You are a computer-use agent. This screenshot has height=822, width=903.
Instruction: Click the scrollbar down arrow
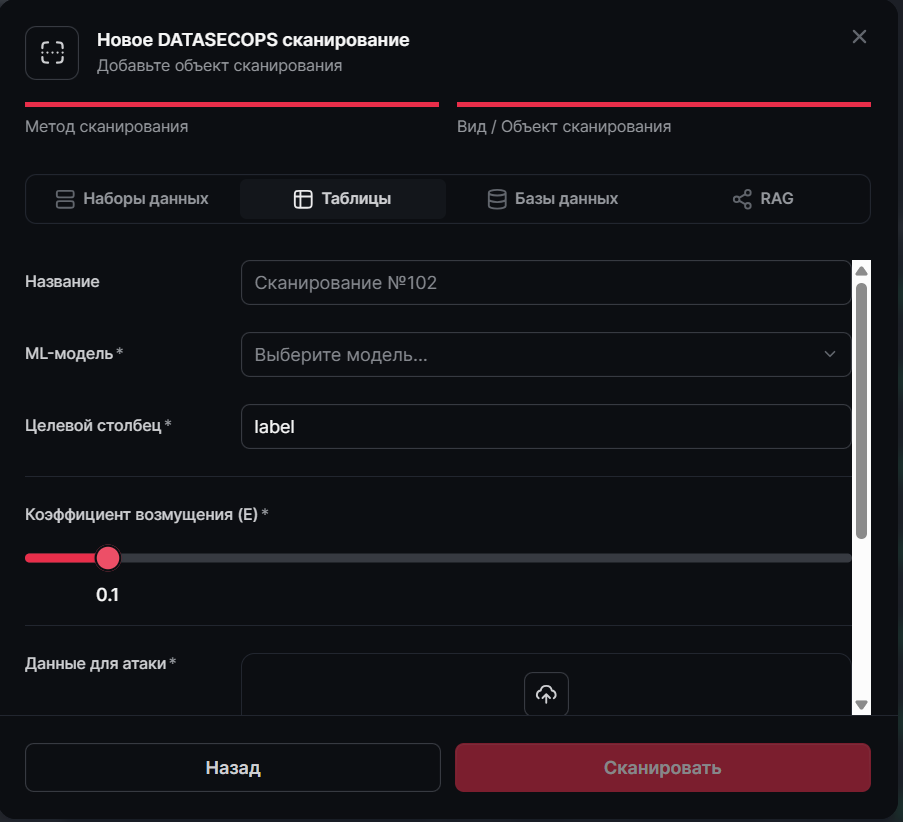pyautogui.click(x=861, y=704)
